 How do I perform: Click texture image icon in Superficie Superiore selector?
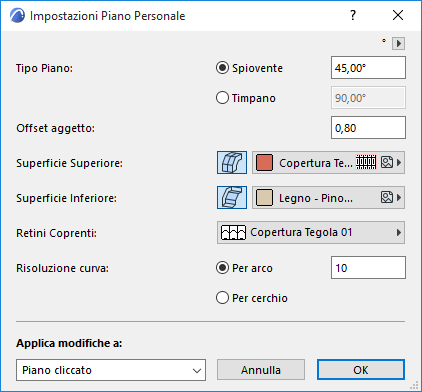click(387, 162)
